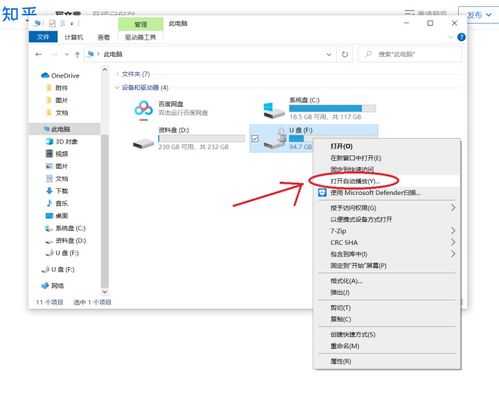Click the Properties quick access toolbar icon
Image resolution: width=499 pixels, height=394 pixels.
coord(52,23)
